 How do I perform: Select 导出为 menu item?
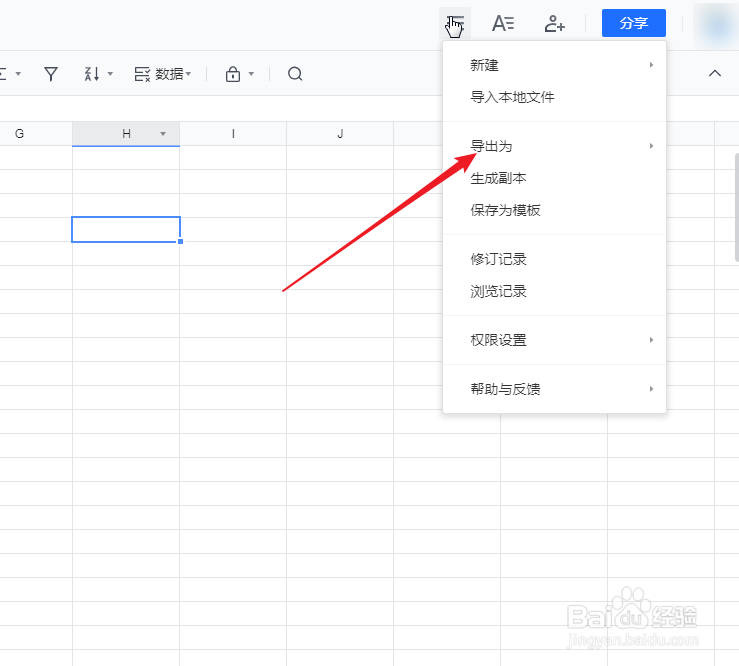coord(554,146)
